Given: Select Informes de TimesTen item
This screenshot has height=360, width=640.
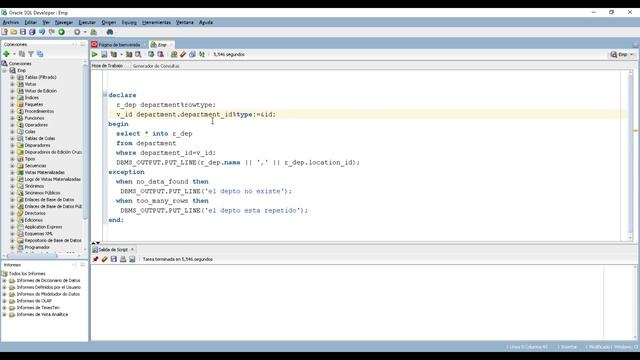Looking at the screenshot, I should click(x=38, y=308).
